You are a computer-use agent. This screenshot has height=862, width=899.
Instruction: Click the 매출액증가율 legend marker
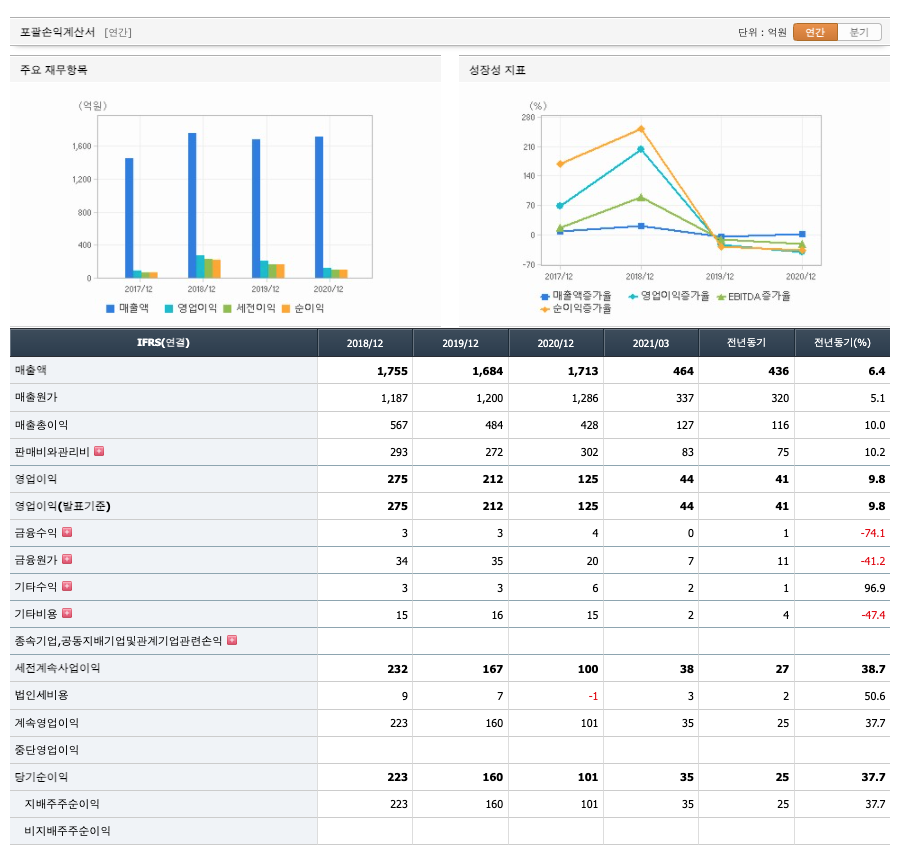(x=545, y=297)
